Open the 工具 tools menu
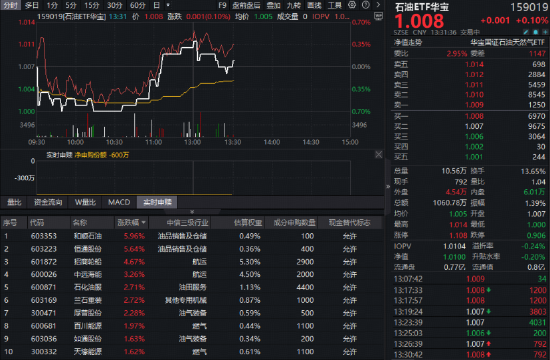The image size is (550, 360). click(335, 5)
